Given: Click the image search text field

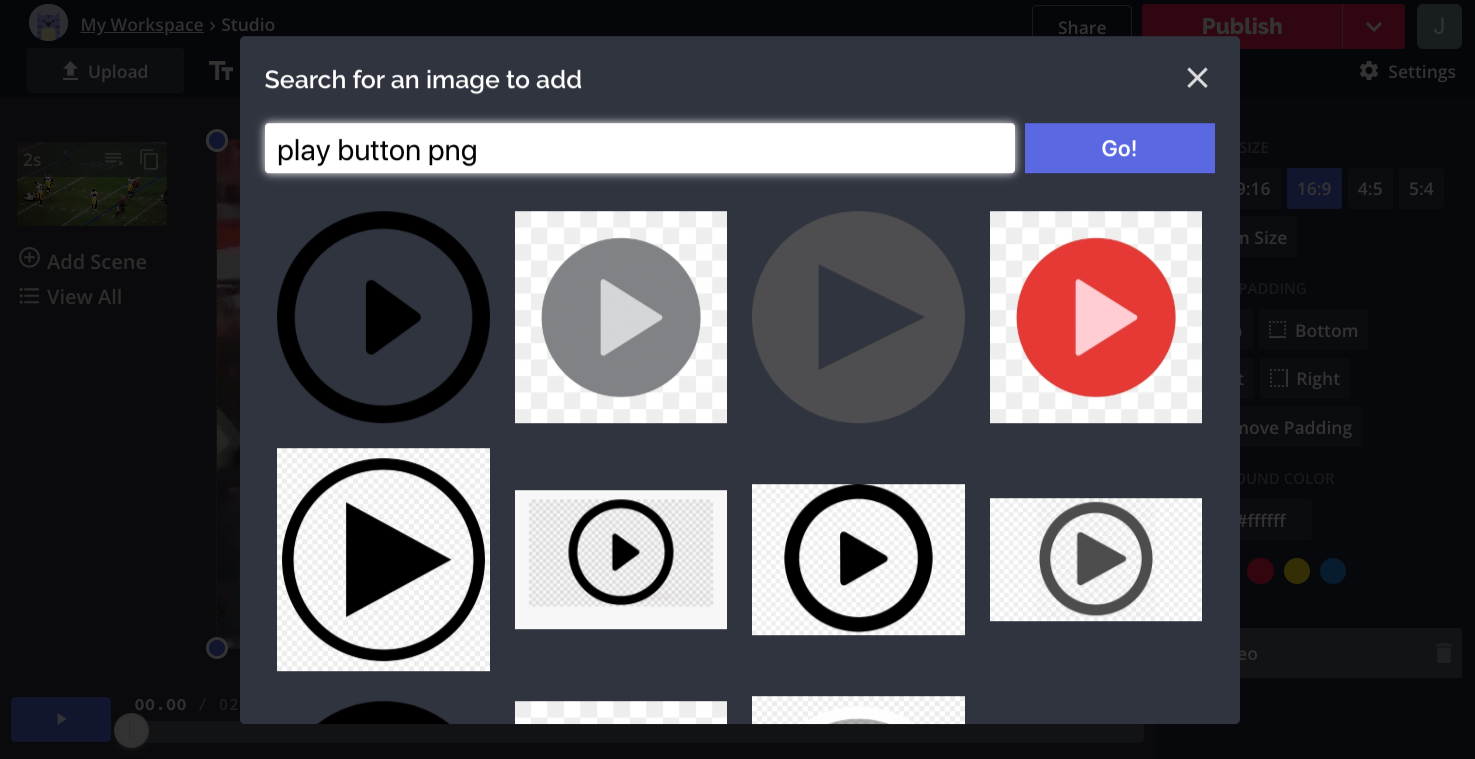Looking at the screenshot, I should point(640,149).
